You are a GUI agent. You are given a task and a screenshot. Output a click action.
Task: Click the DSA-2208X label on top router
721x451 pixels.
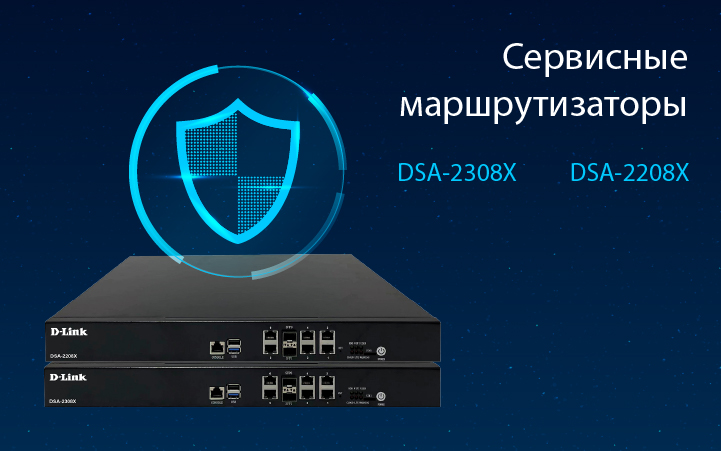coord(63,356)
